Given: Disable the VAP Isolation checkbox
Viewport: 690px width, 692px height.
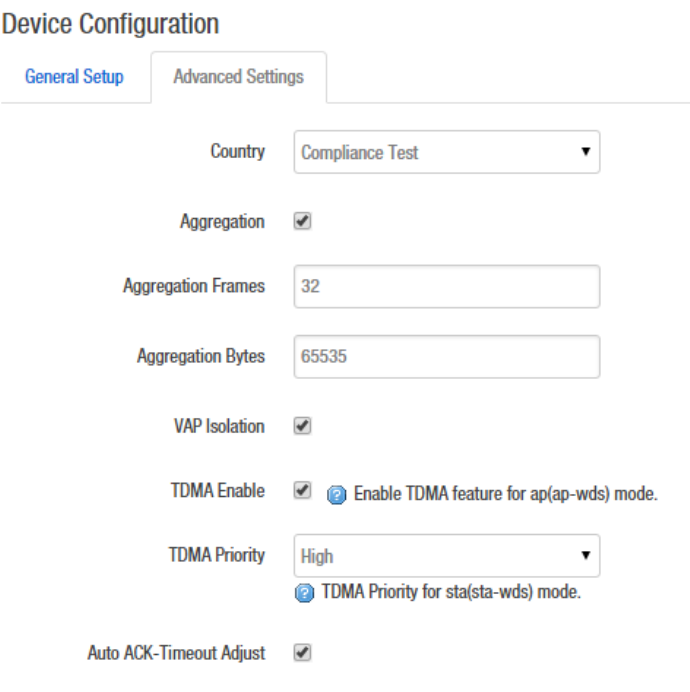Looking at the screenshot, I should coord(302,426).
